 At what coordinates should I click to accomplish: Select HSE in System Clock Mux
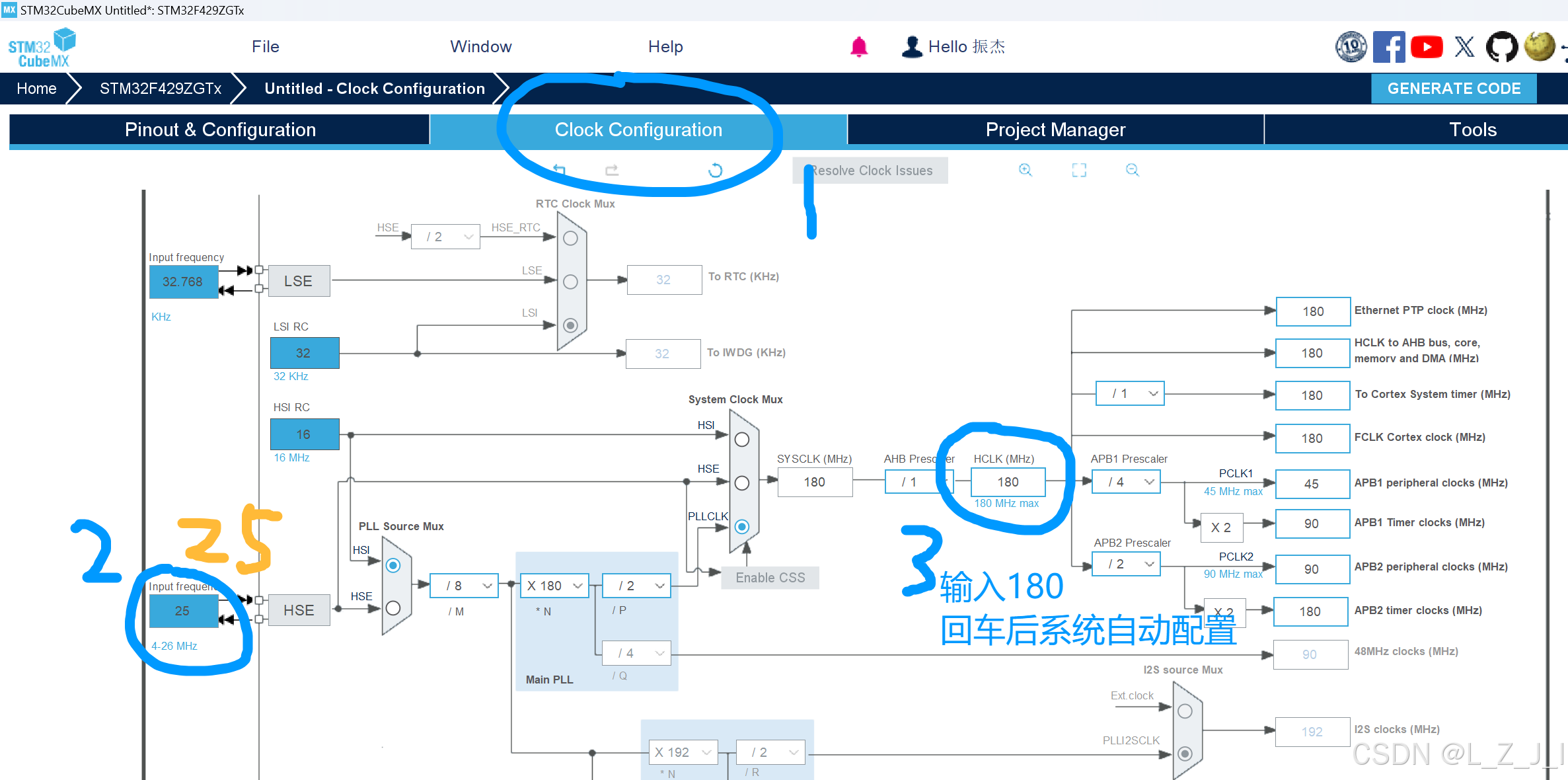click(x=742, y=483)
